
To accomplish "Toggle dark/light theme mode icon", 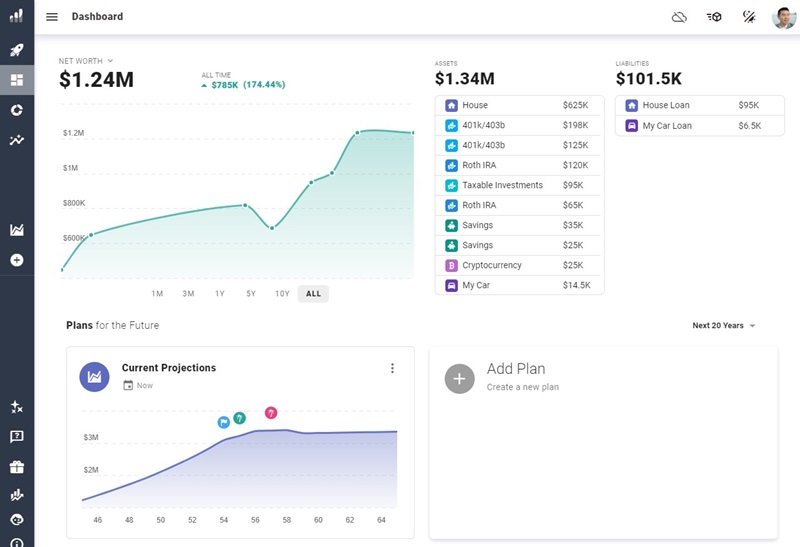I will pos(748,17).
